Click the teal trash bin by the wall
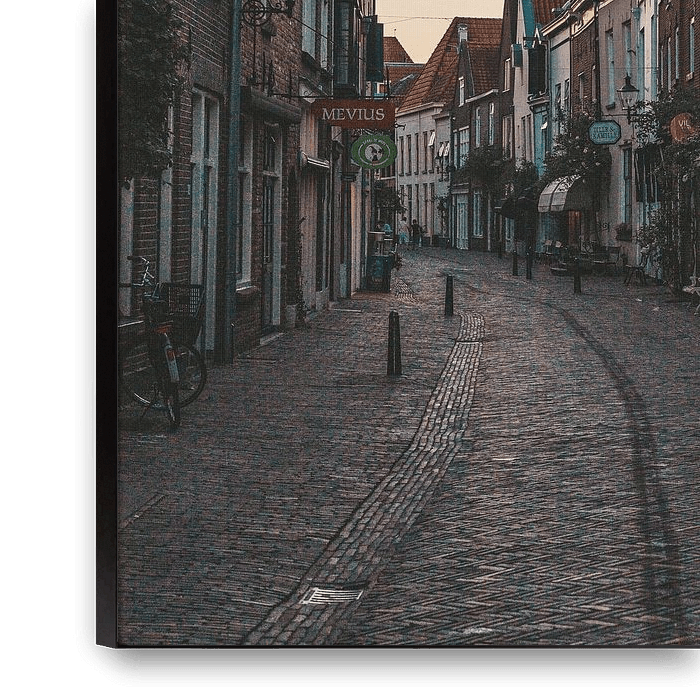This screenshot has width=700, height=700. pos(379,272)
